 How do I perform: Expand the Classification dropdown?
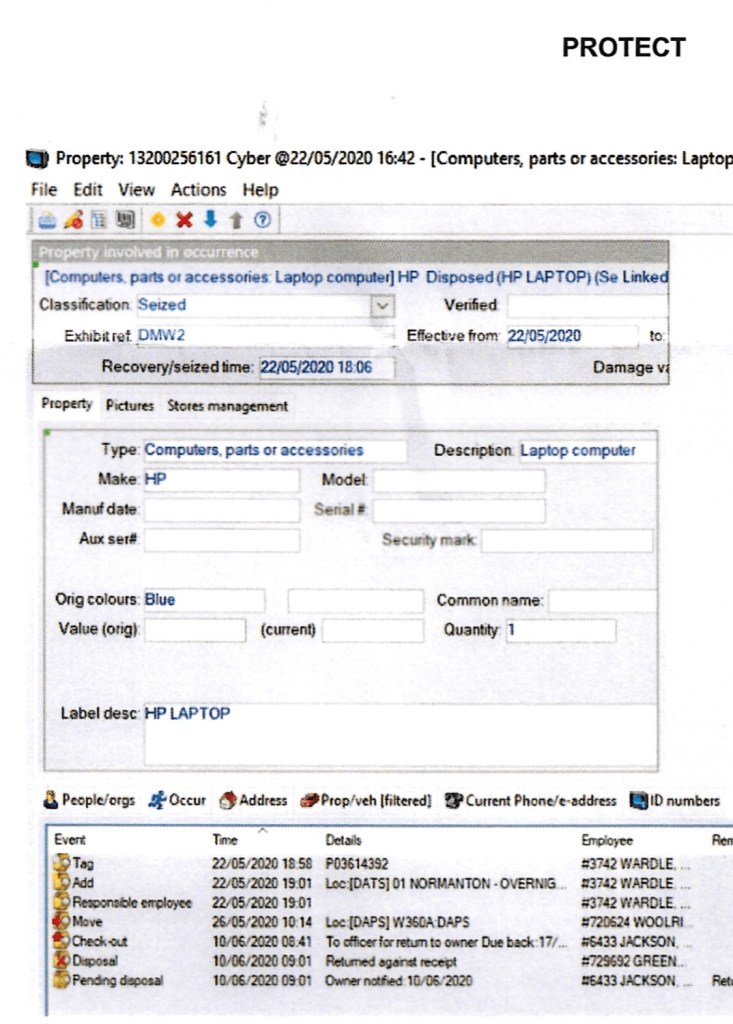click(x=380, y=305)
